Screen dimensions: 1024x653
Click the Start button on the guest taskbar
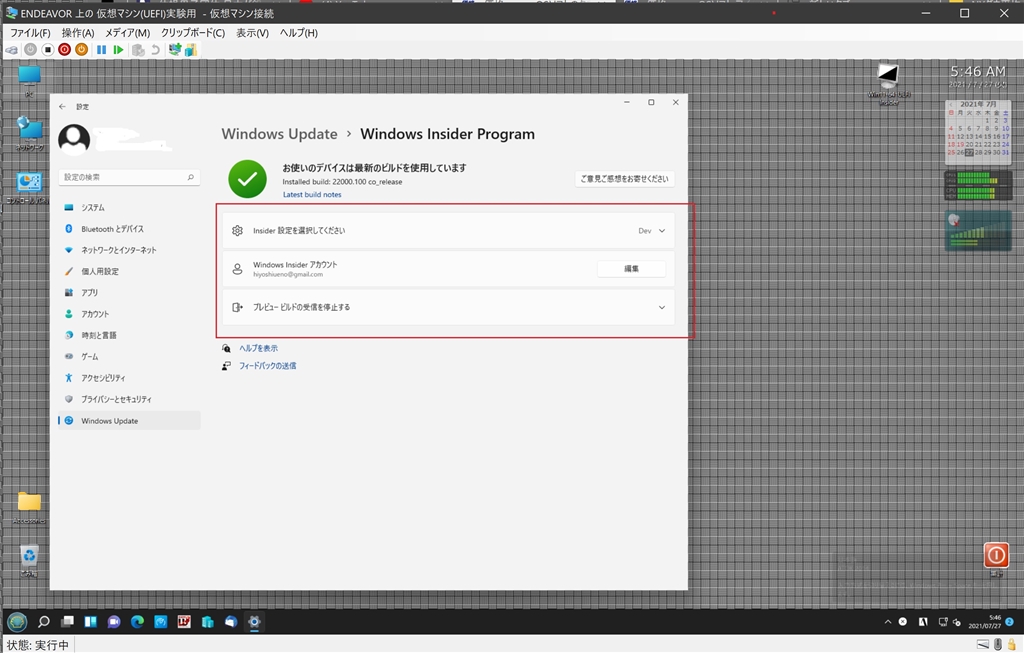[17, 622]
